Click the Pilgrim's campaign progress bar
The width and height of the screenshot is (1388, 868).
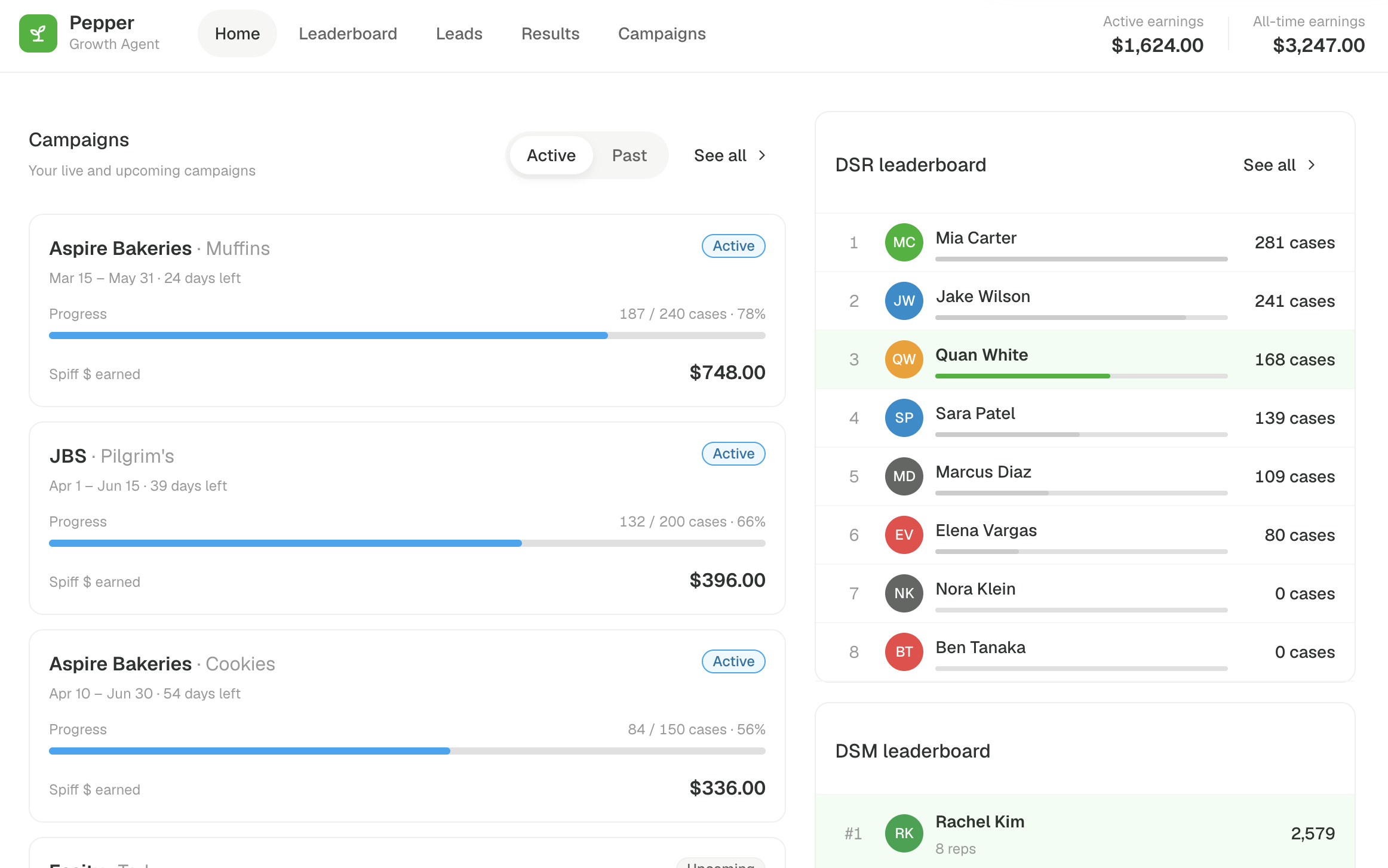click(407, 543)
